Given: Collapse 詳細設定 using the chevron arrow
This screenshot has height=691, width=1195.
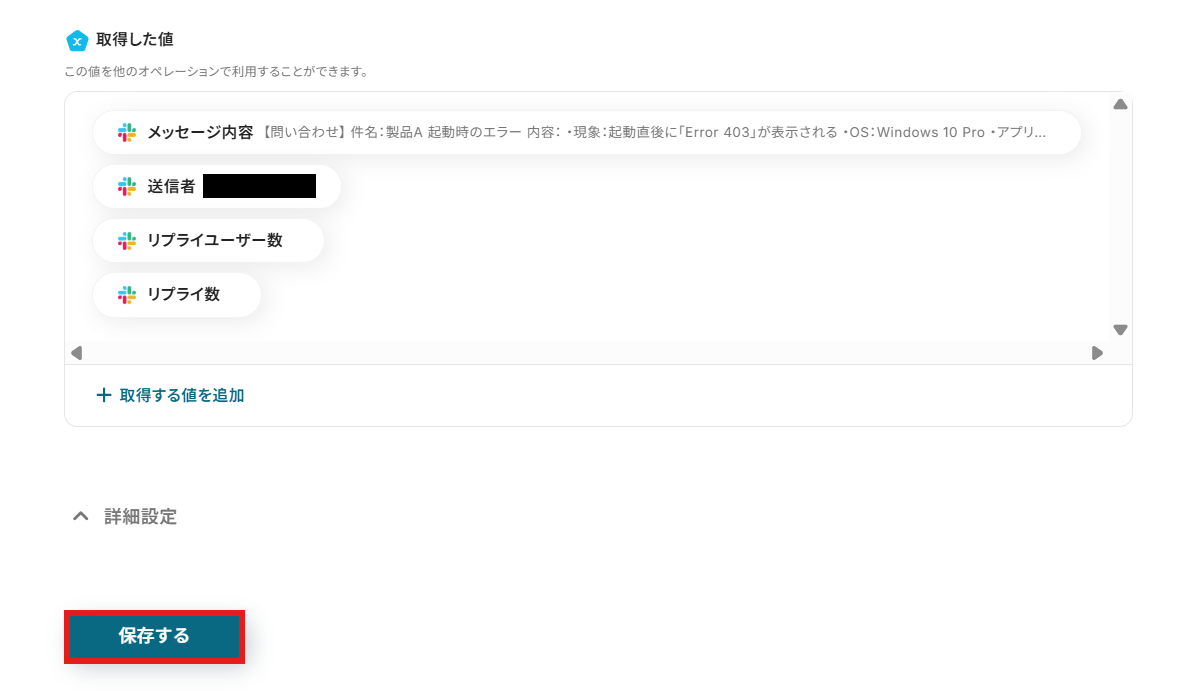Looking at the screenshot, I should coord(81,517).
